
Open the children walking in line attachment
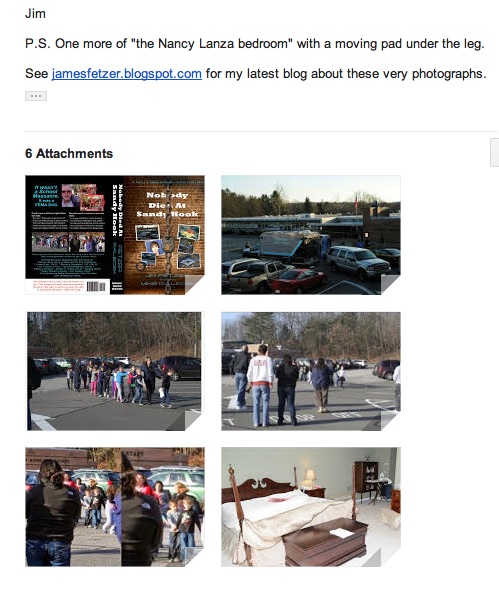[x=115, y=371]
